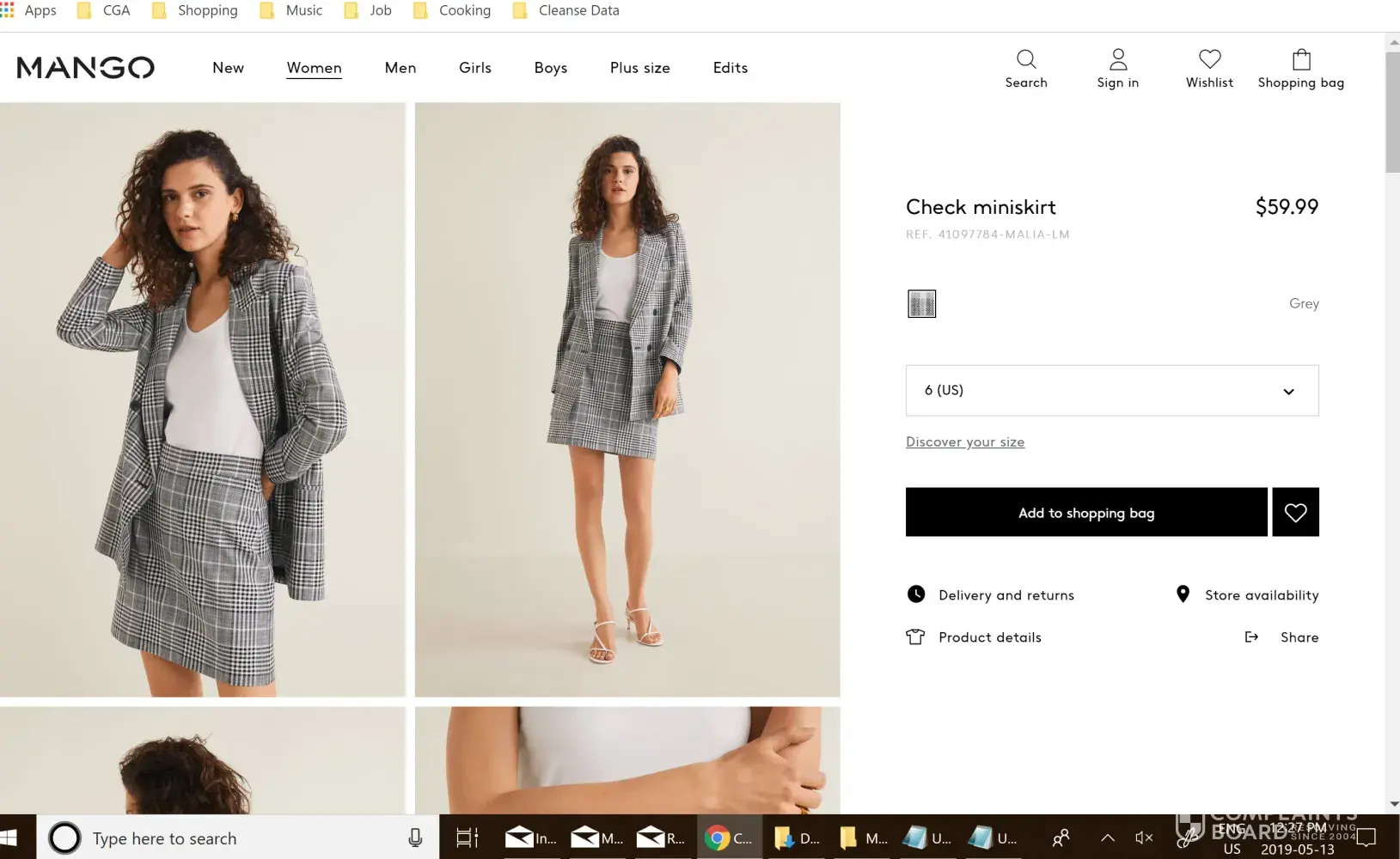Select the Grey check color swatch
1400x859 pixels.
pos(922,304)
